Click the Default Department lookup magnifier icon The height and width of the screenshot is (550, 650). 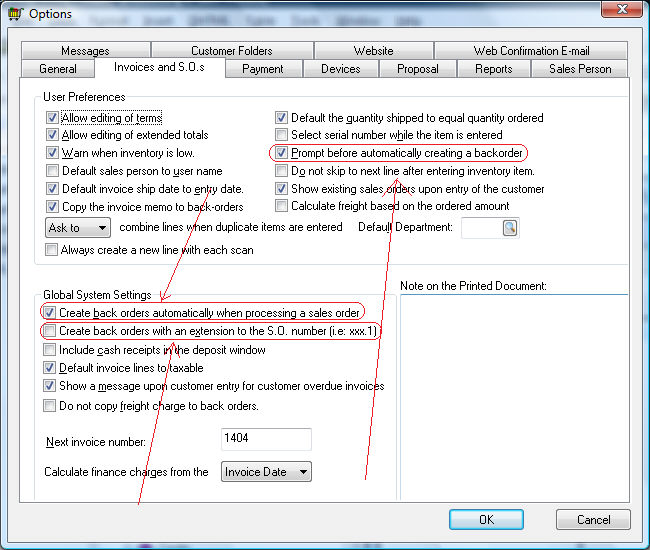coord(509,228)
